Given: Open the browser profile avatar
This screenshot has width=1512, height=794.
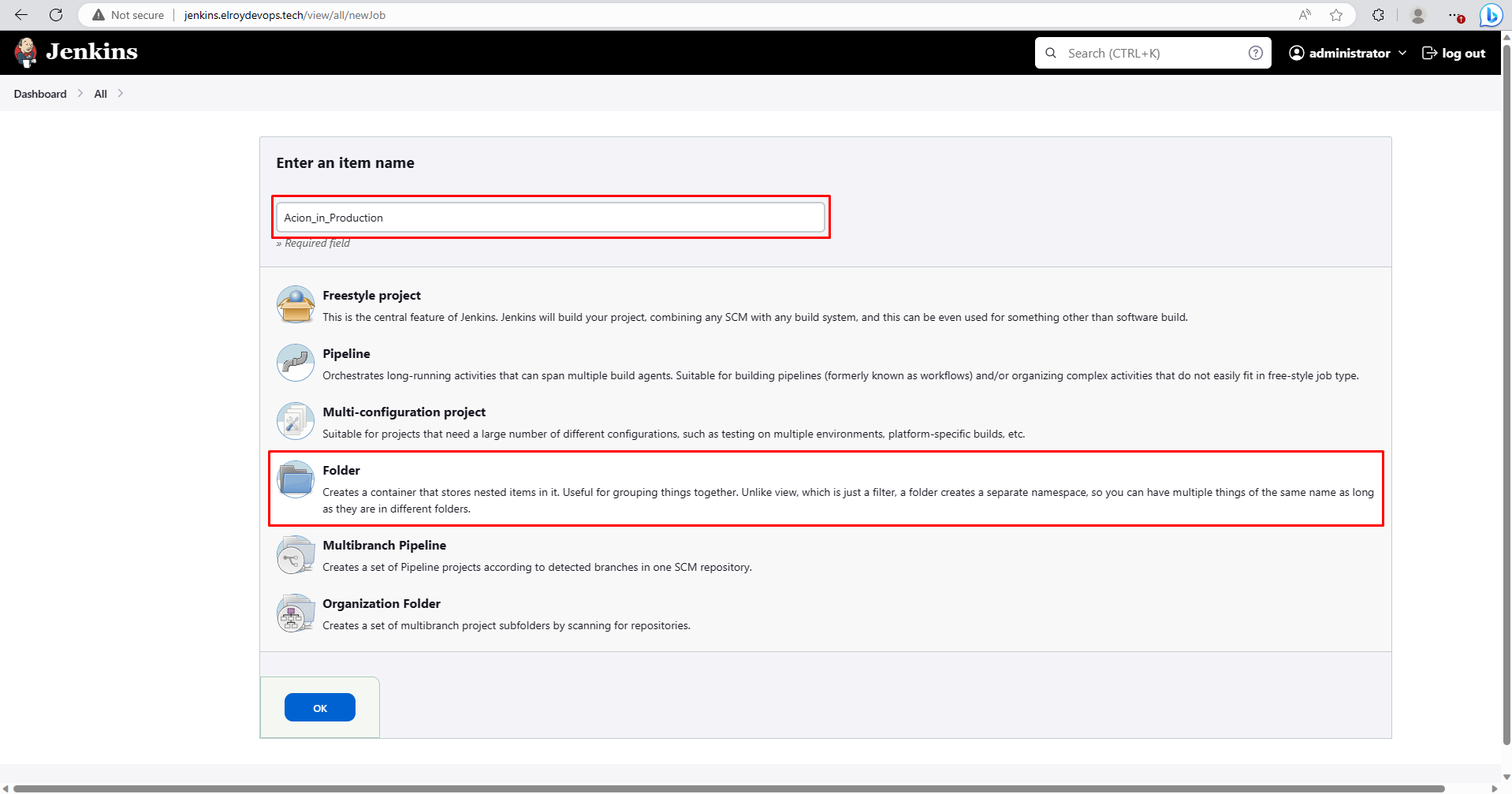Looking at the screenshot, I should click(x=1418, y=15).
